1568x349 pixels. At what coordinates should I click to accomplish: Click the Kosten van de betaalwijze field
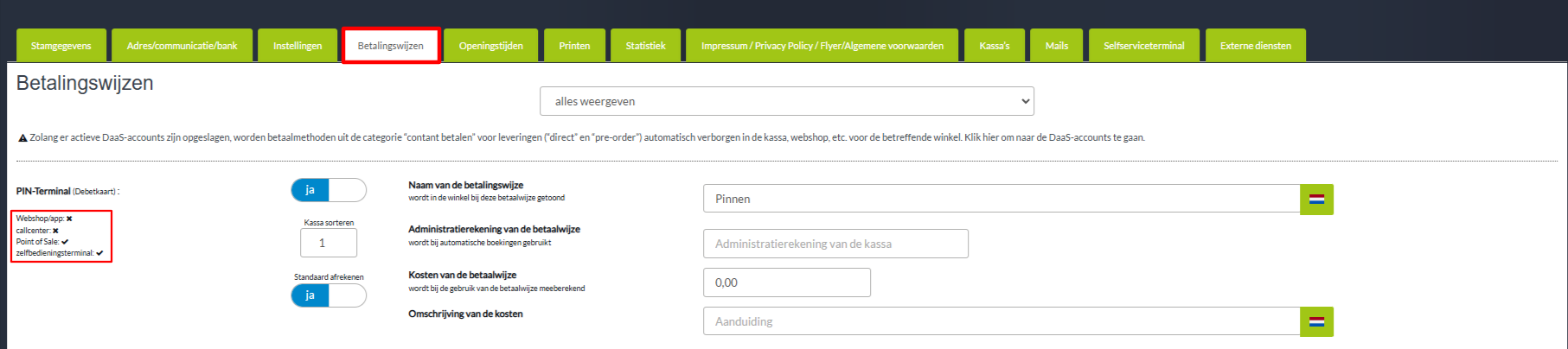(x=786, y=282)
